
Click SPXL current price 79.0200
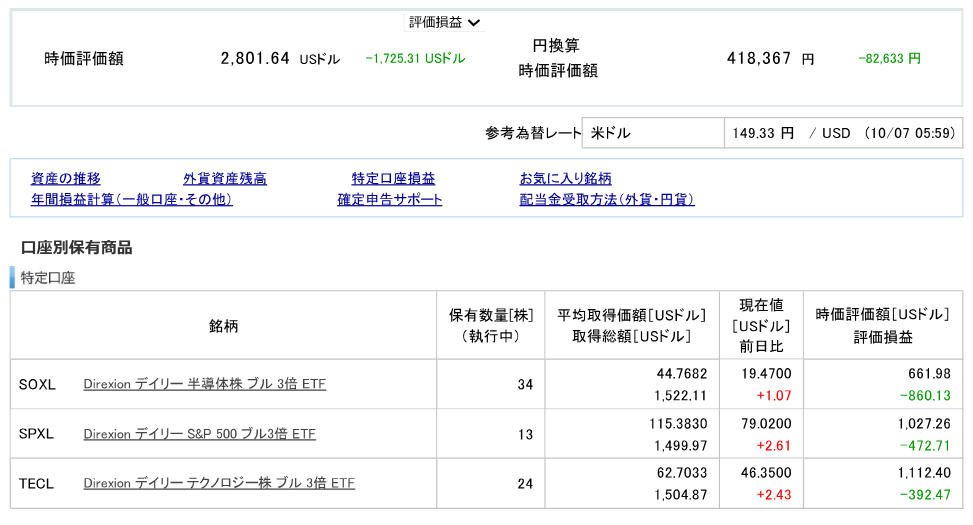[766, 423]
